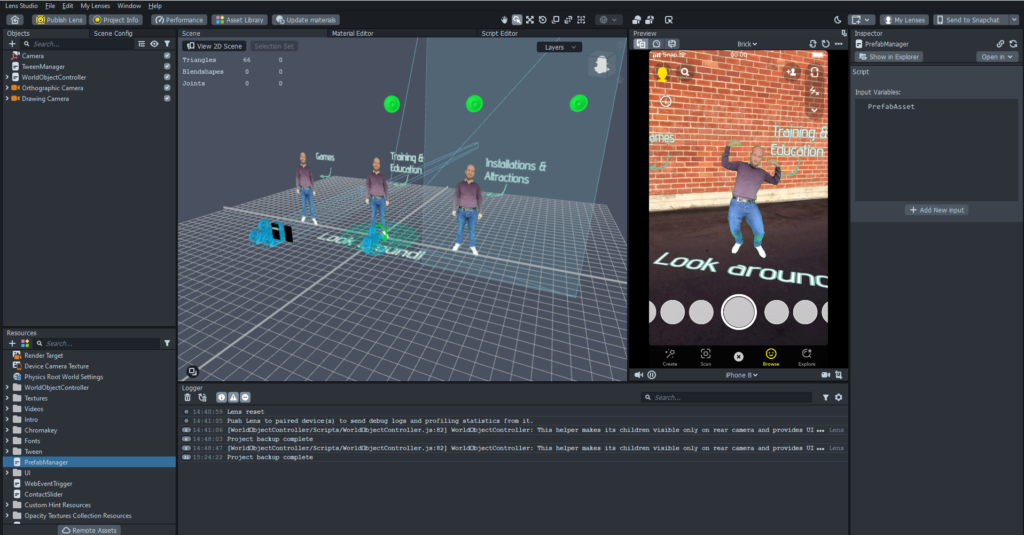
Task: Toggle objects visibility eye icon
Action: [154, 44]
